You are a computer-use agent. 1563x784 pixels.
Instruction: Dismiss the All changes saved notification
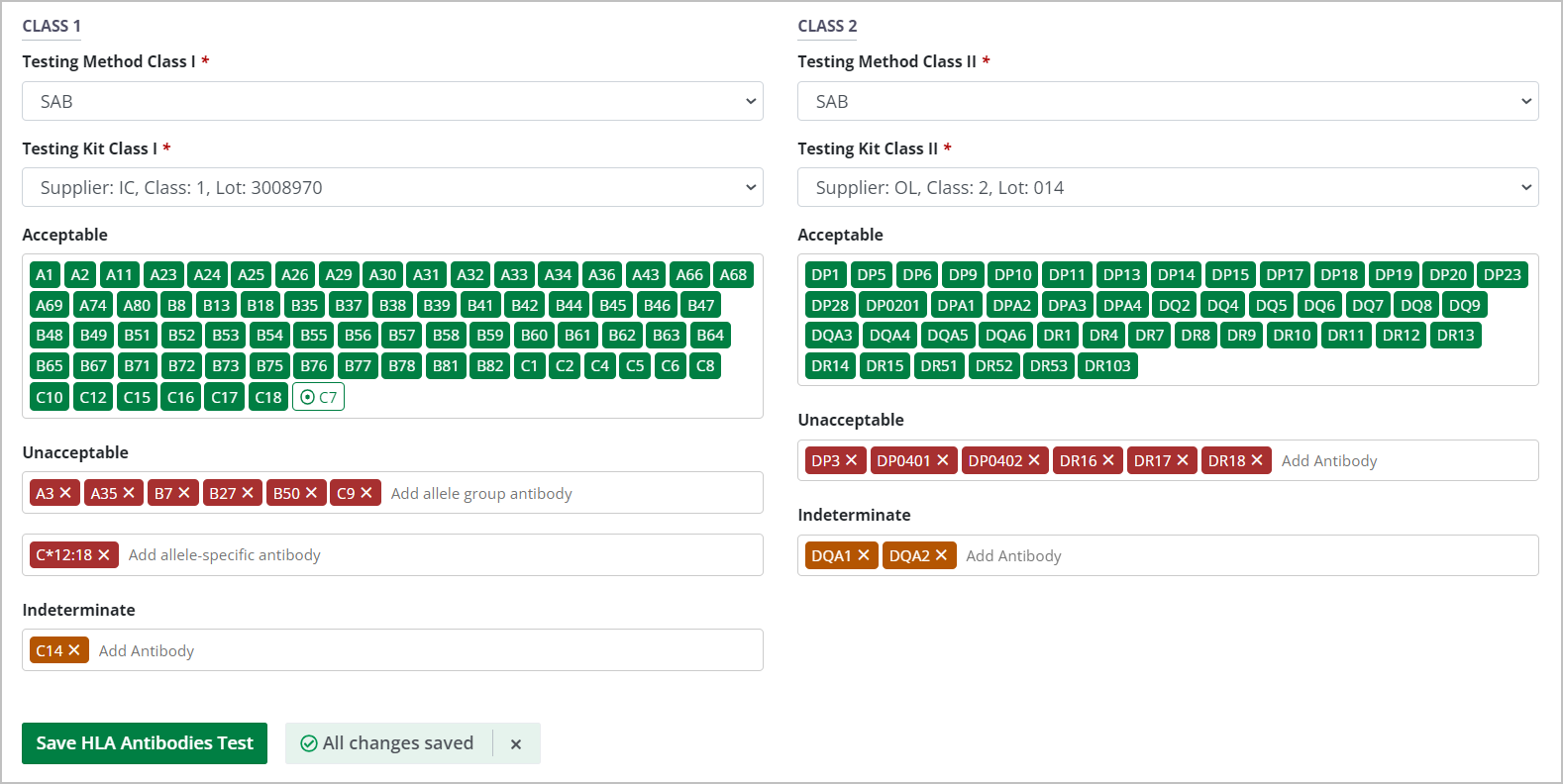tap(516, 744)
